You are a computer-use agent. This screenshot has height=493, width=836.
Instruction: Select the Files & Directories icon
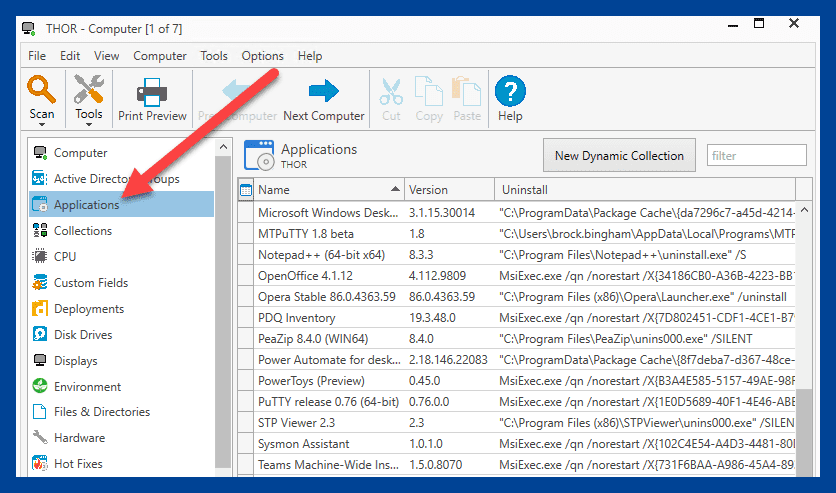click(x=40, y=411)
